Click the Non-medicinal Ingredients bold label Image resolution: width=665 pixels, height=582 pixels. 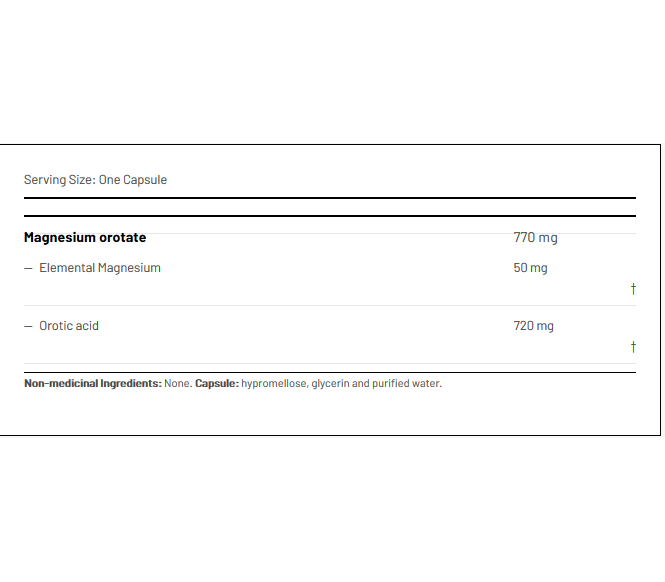[92, 383]
